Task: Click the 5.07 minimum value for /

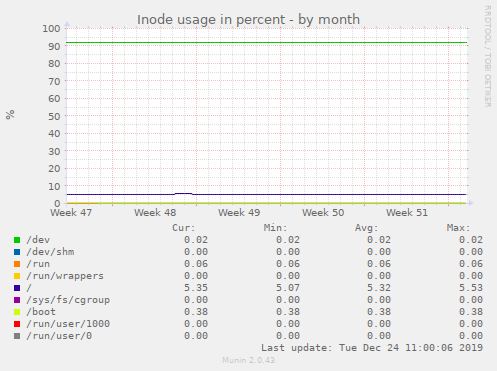Action: pos(288,288)
